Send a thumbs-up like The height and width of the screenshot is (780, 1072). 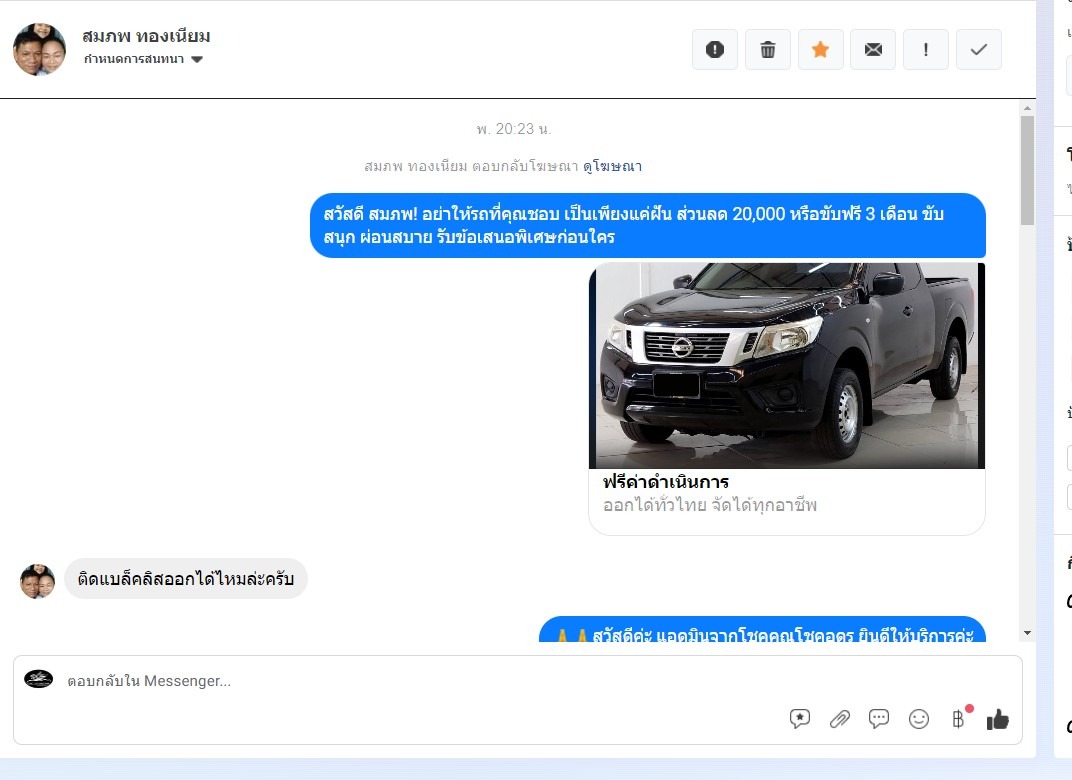997,719
